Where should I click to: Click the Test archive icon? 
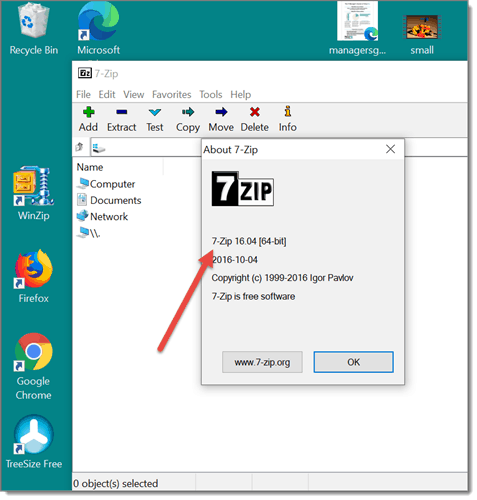pos(155,112)
